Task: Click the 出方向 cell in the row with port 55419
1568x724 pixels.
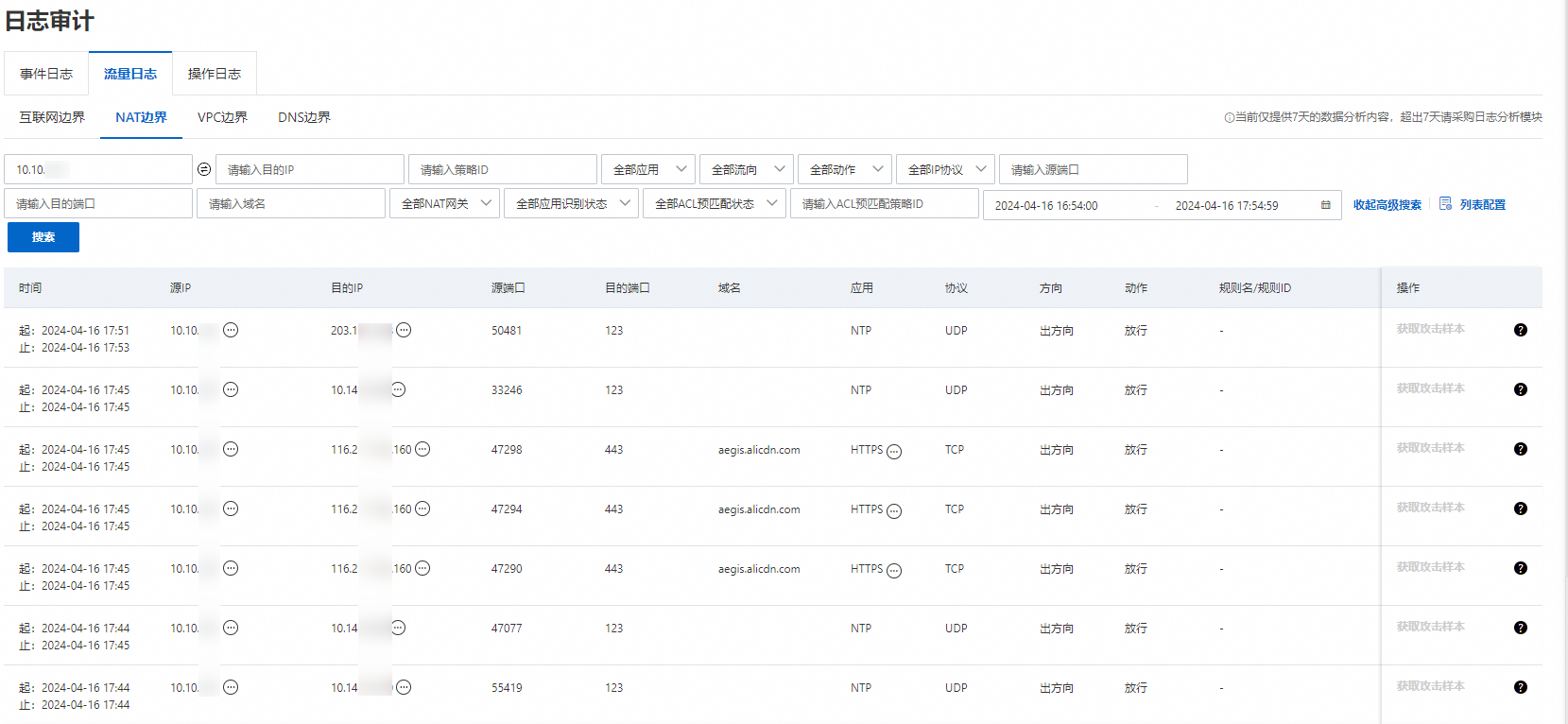Action: (x=1057, y=688)
